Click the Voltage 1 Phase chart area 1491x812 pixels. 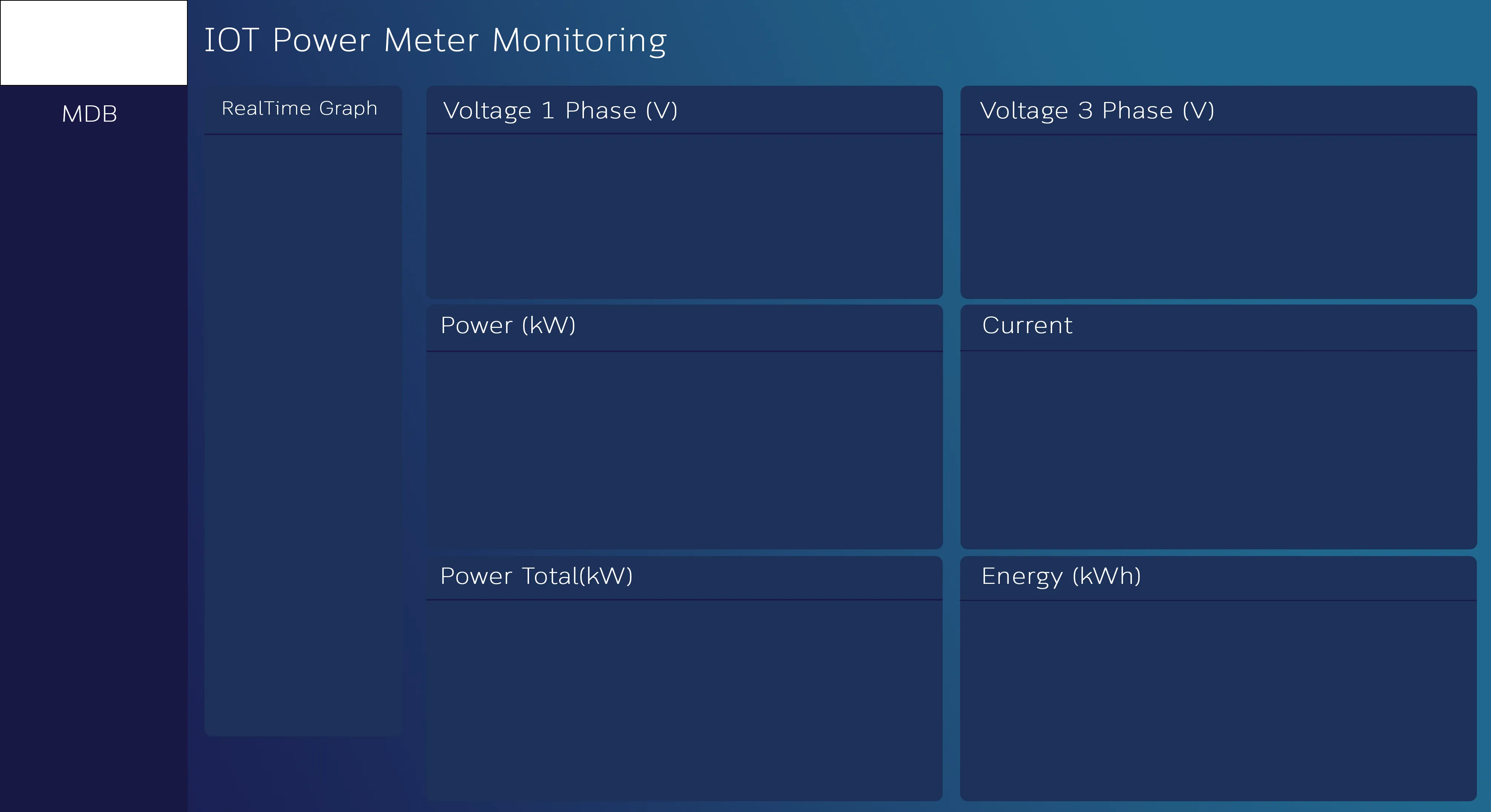pos(684,217)
